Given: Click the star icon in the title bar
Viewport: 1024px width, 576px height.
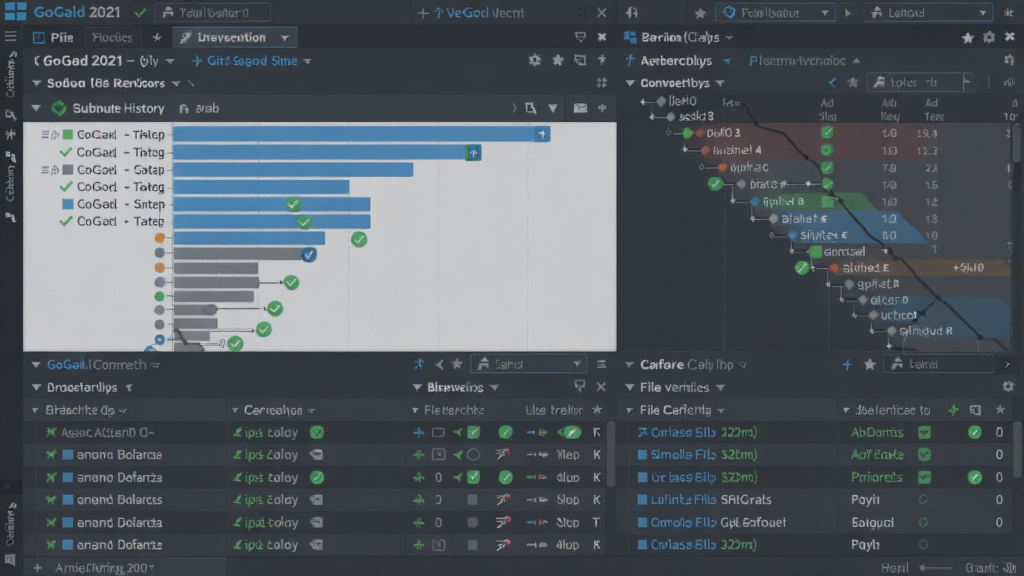Looking at the screenshot, I should click(x=700, y=13).
